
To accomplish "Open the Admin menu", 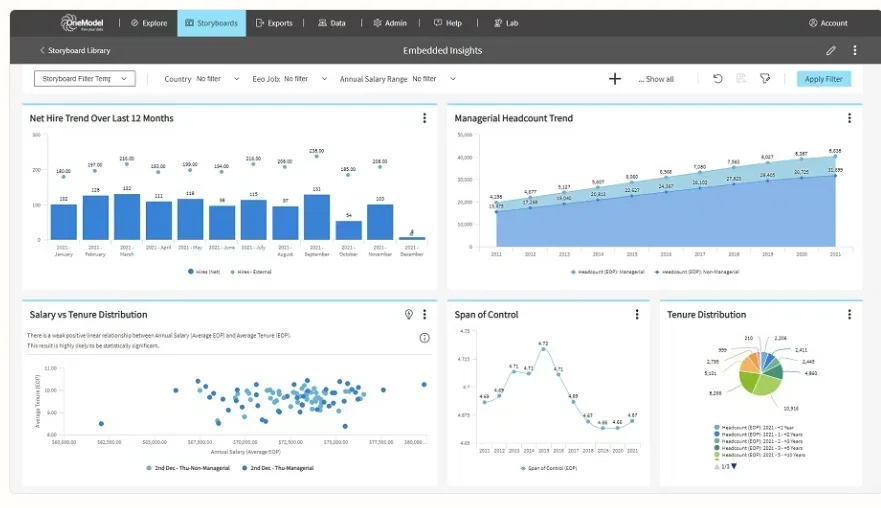I will (x=390, y=23).
